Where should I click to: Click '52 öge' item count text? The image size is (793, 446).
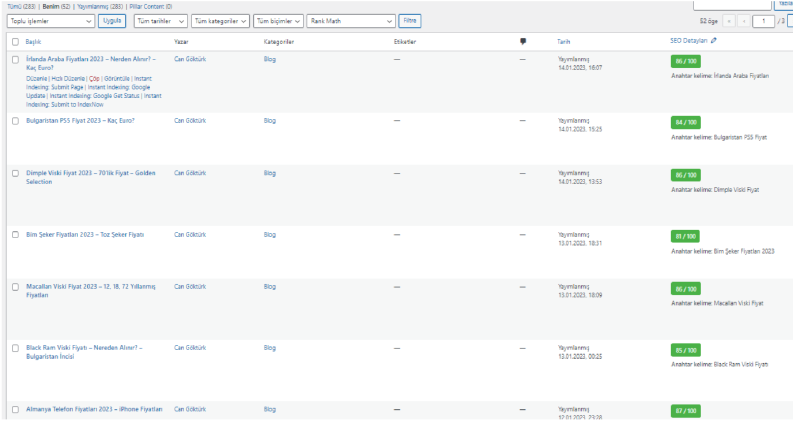tap(709, 21)
